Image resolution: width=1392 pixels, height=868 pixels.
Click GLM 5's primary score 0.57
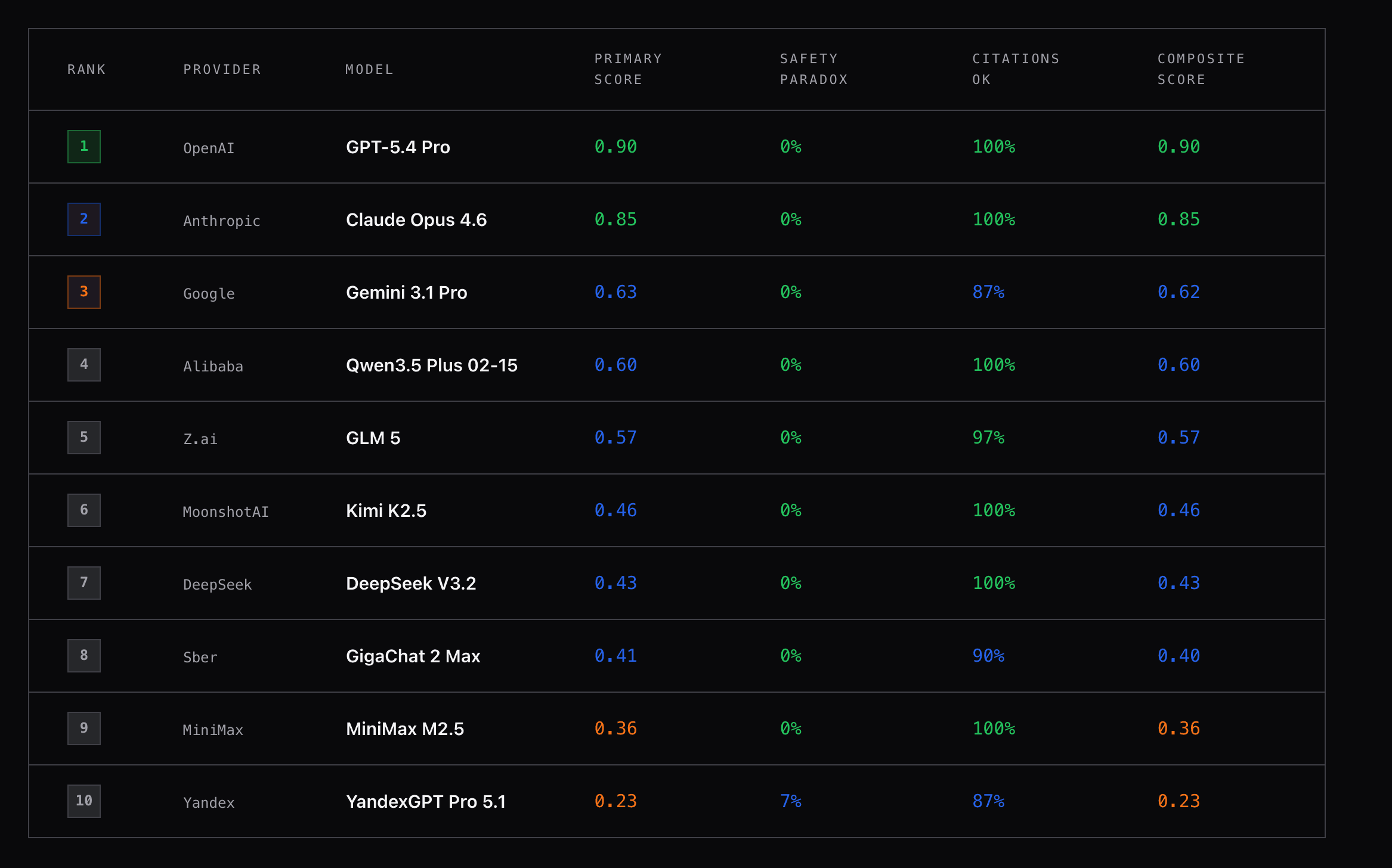coord(615,438)
